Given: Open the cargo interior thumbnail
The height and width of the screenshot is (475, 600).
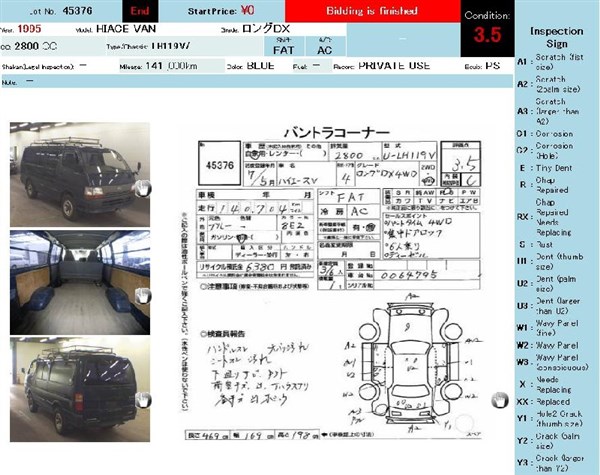Looking at the screenshot, I should point(80,282).
